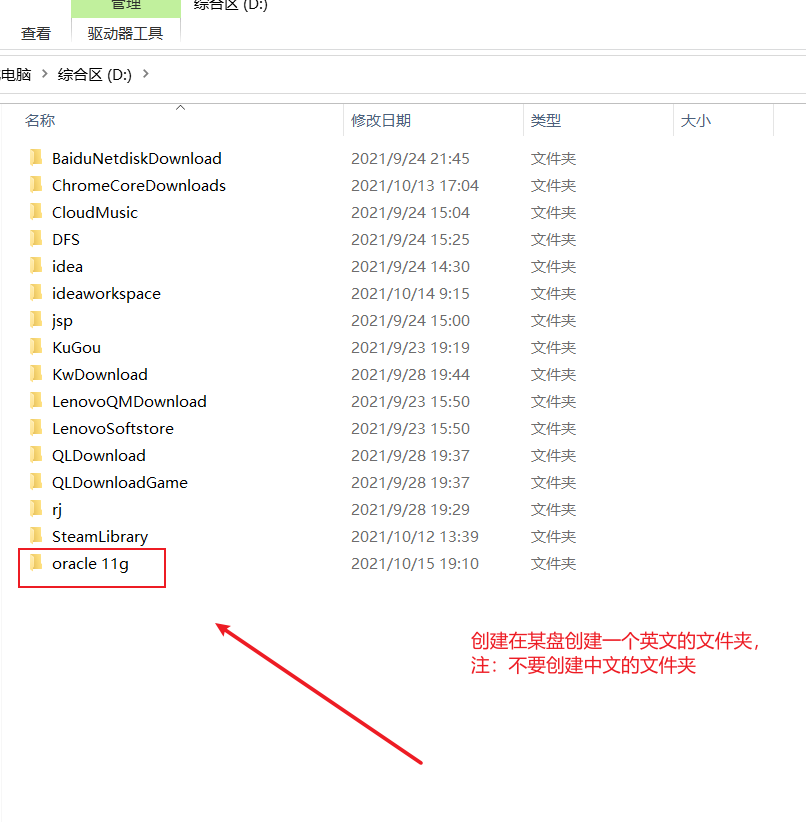Open the BaiduNetdiskDownload folder icon
Image resolution: width=806 pixels, height=822 pixels.
(37, 158)
